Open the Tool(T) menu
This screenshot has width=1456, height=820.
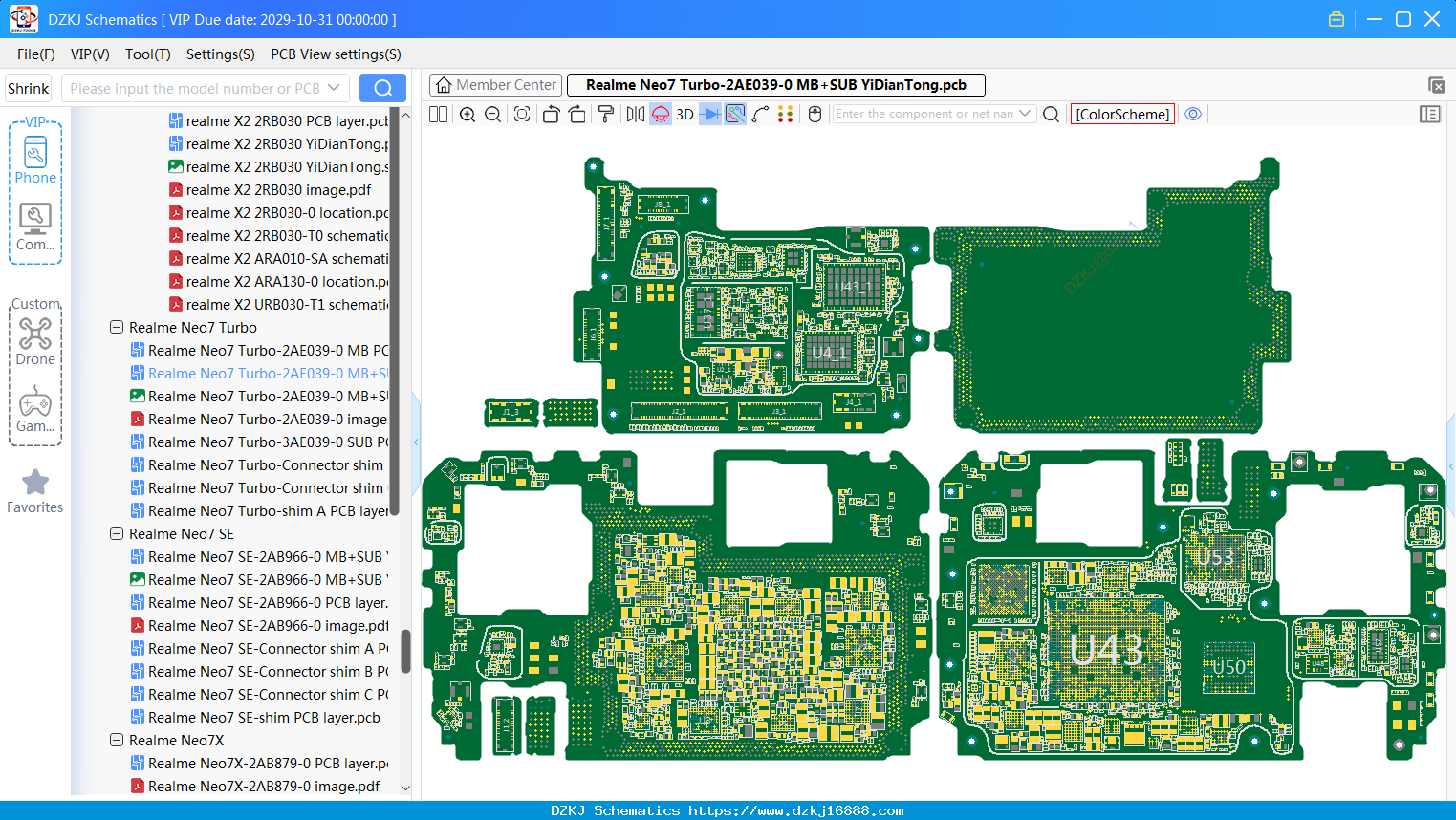tap(148, 54)
